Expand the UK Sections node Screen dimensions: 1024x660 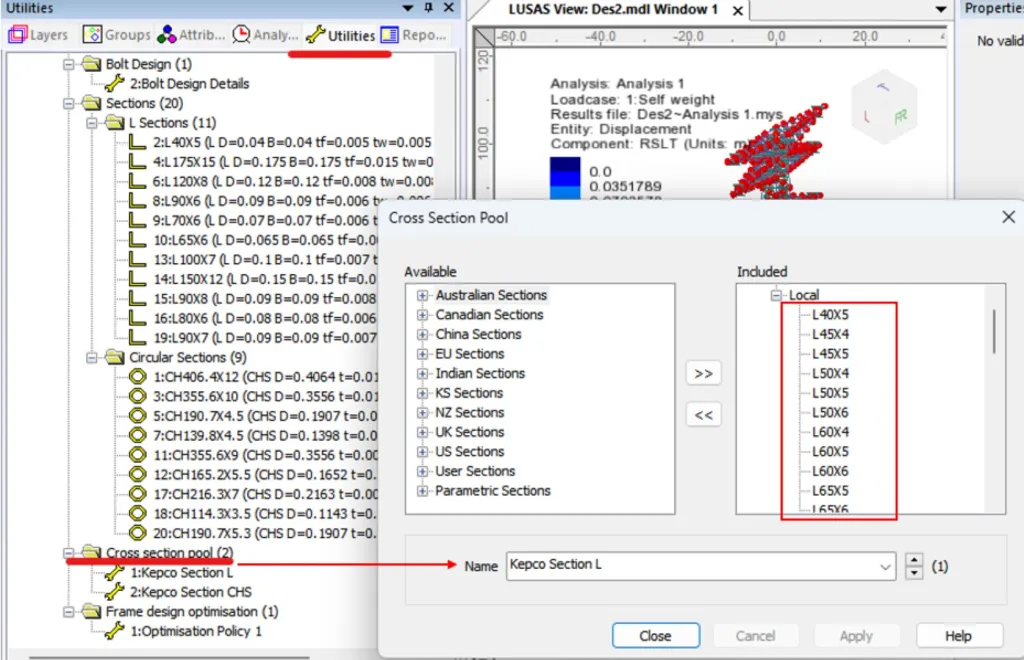pyautogui.click(x=423, y=433)
